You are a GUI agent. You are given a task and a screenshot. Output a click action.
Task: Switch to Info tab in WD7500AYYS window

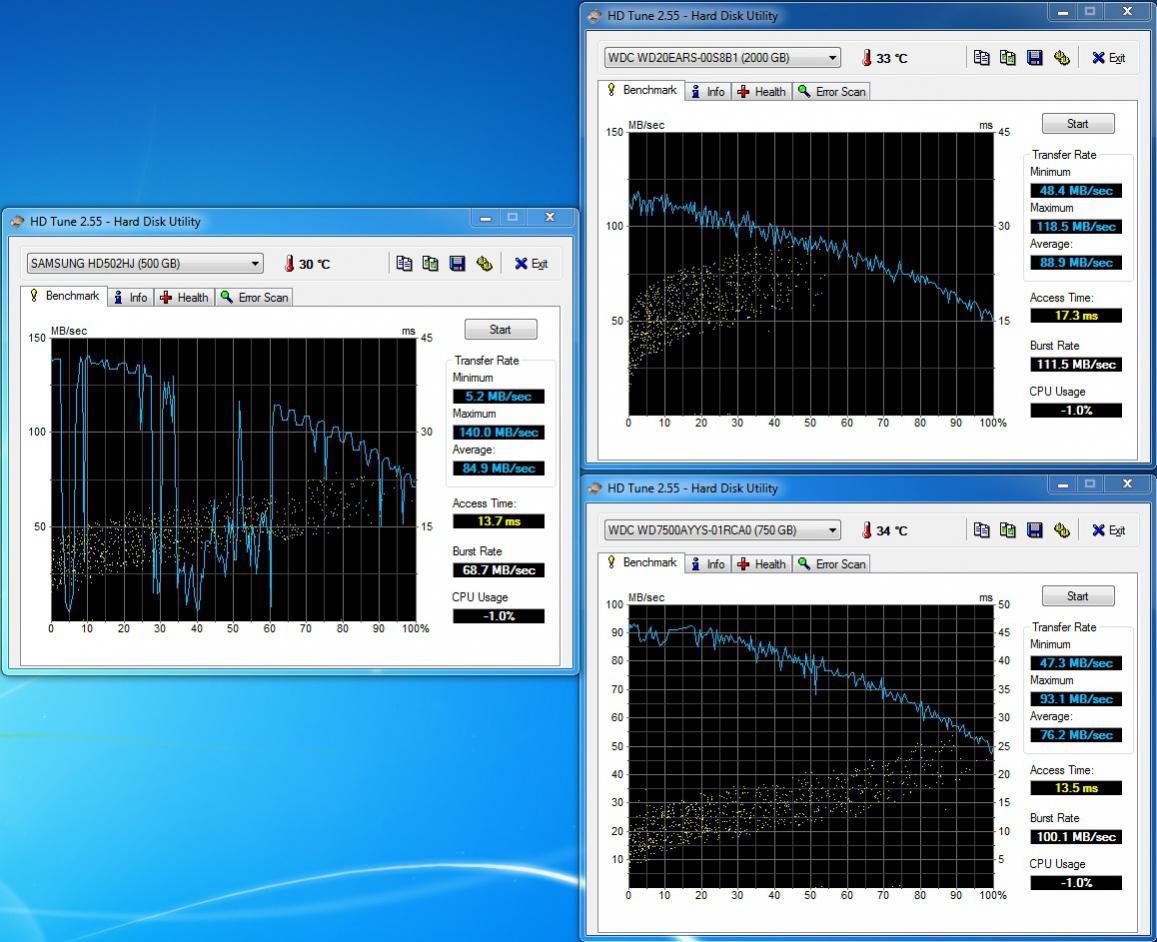click(x=708, y=564)
